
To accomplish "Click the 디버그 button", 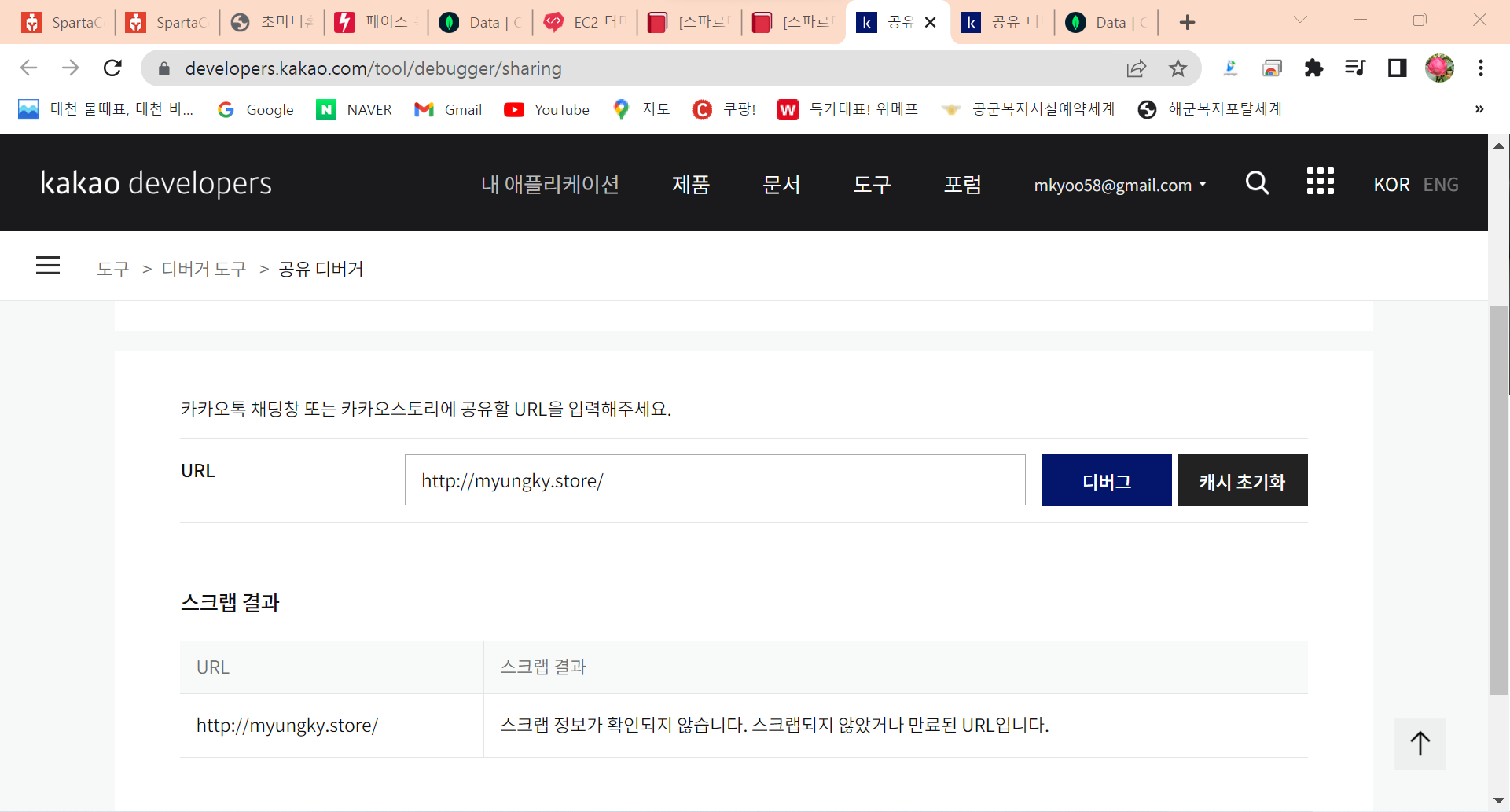I will click(1106, 480).
